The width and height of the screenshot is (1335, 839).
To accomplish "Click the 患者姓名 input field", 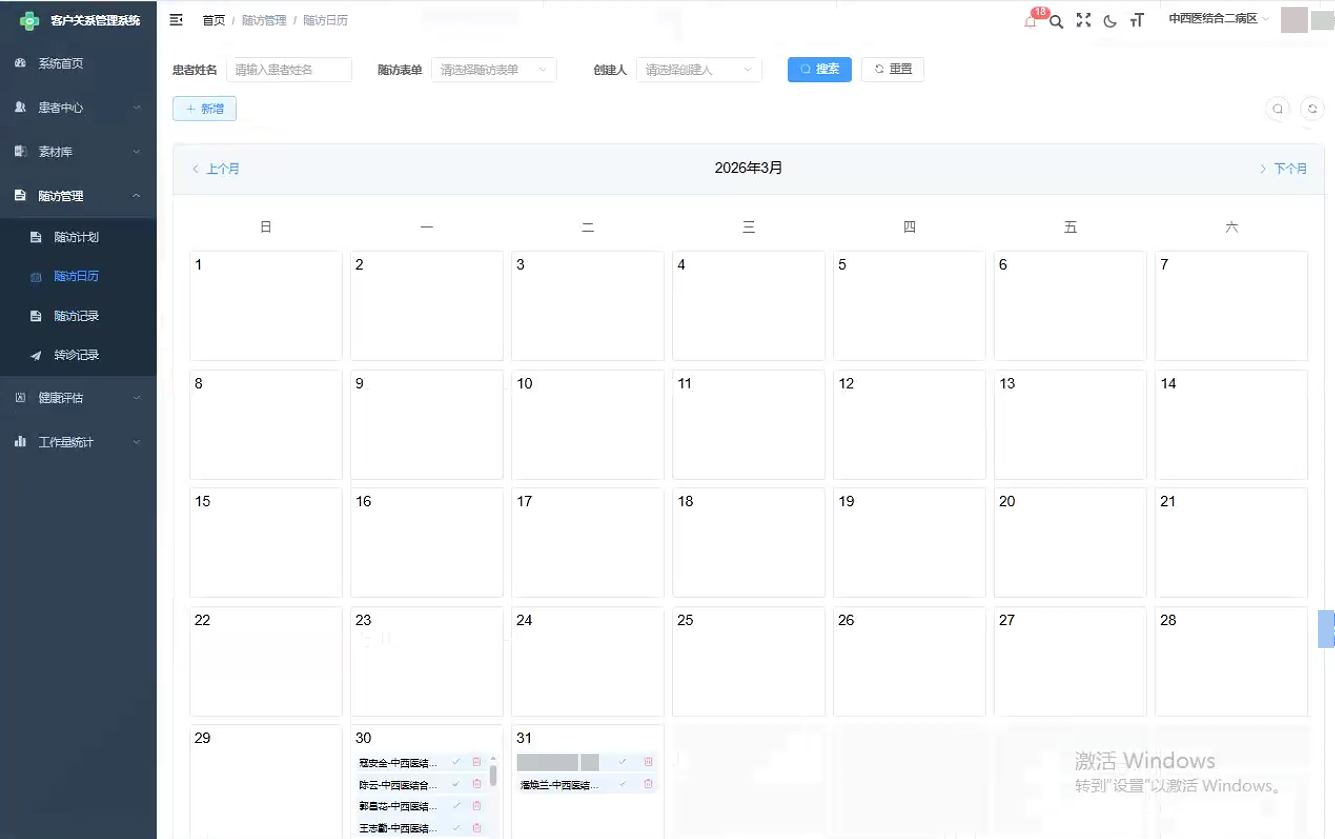I will (289, 70).
